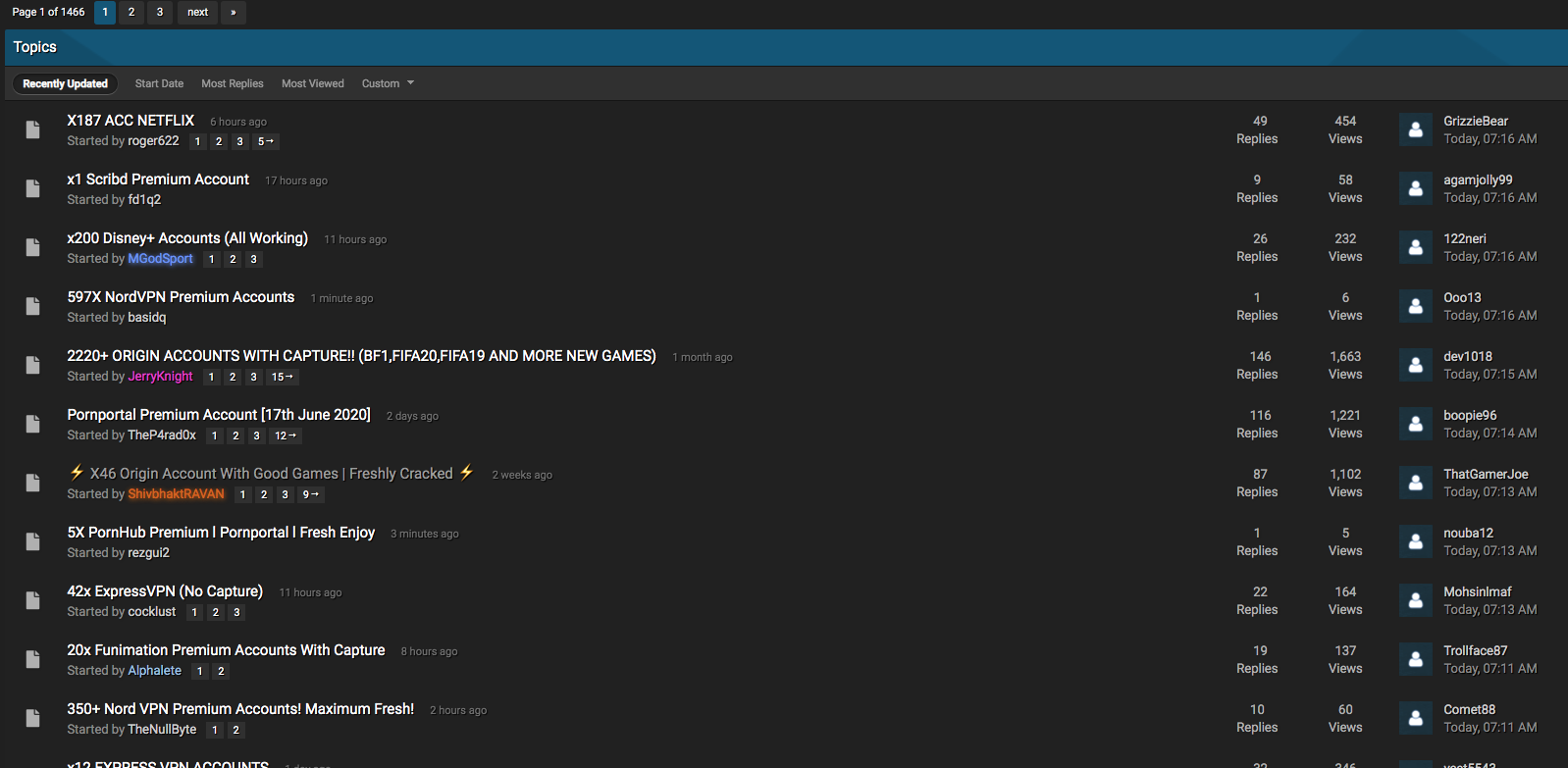
Task: Open page 2 of 20x Funimation thread
Action: (x=221, y=671)
